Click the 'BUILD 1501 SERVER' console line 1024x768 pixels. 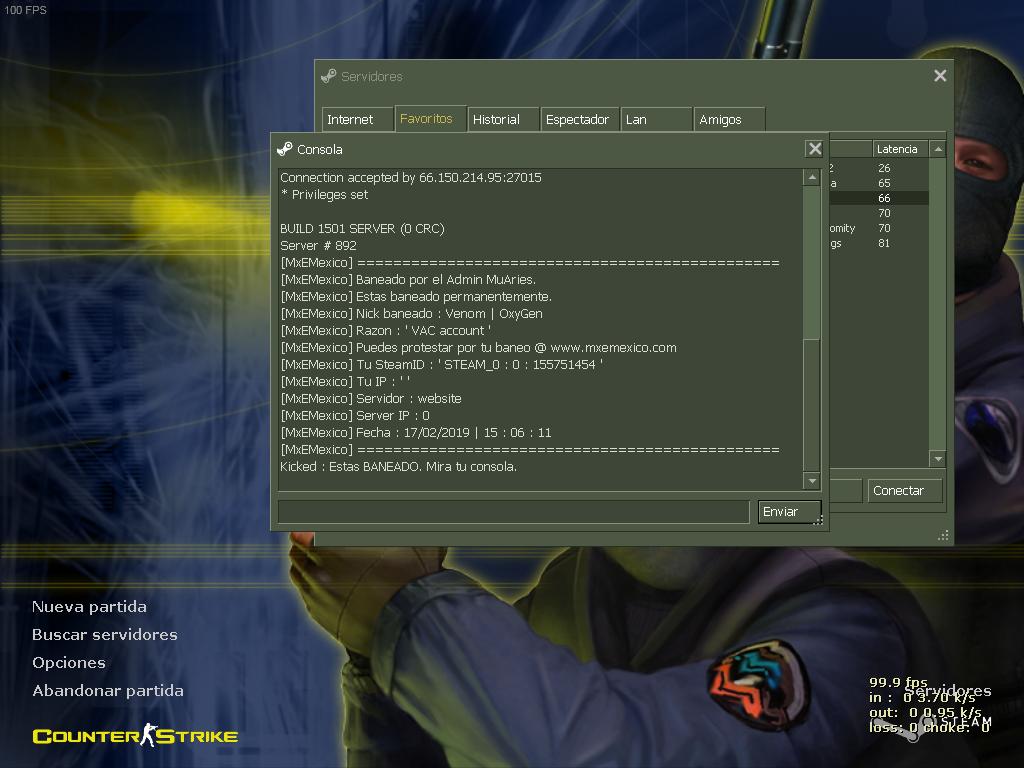pos(362,229)
